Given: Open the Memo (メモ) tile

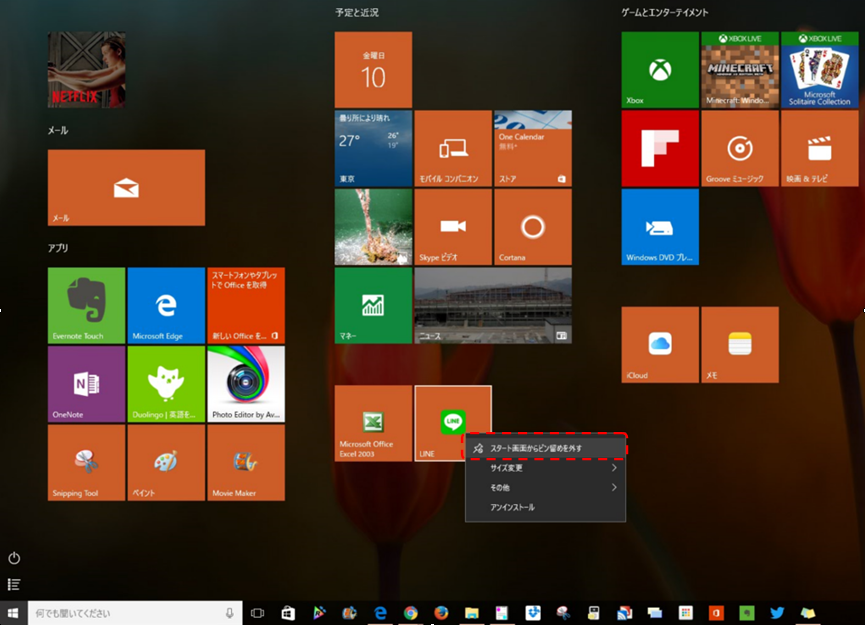Looking at the screenshot, I should click(740, 345).
